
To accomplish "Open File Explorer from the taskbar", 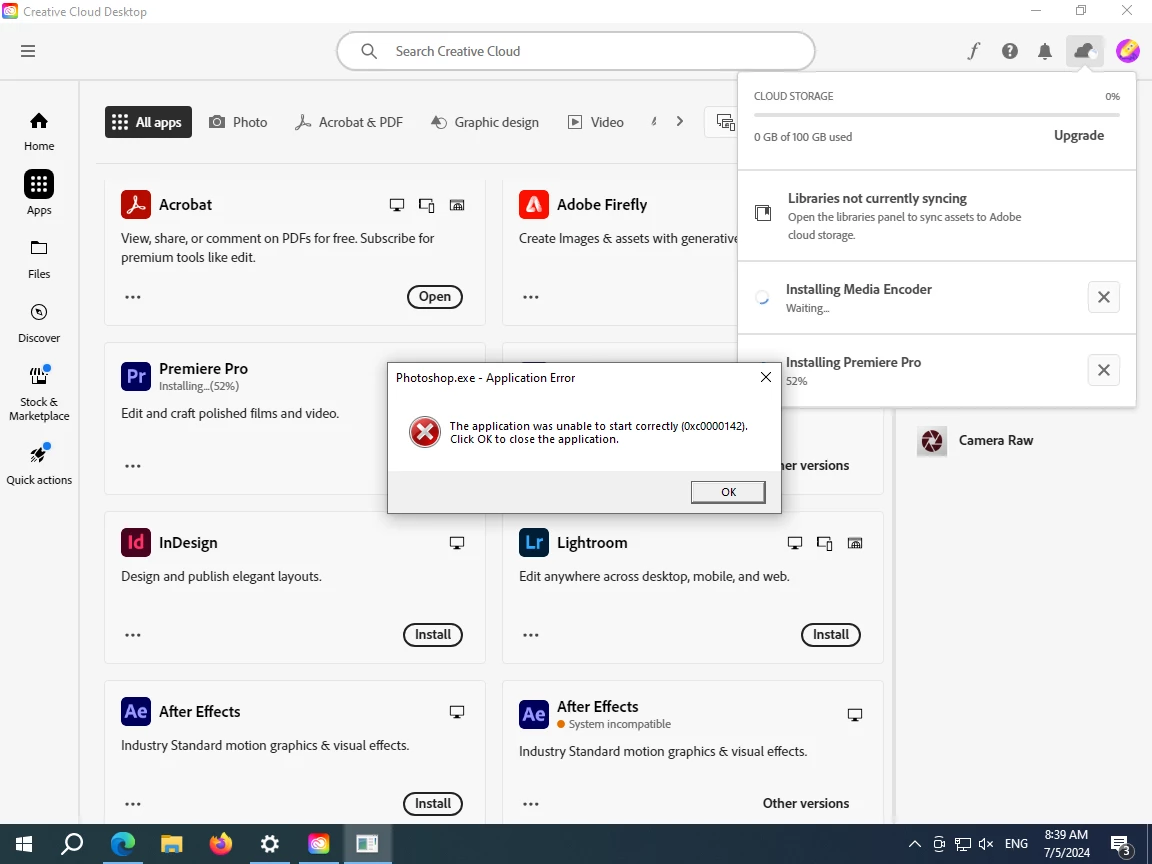I will 171,844.
